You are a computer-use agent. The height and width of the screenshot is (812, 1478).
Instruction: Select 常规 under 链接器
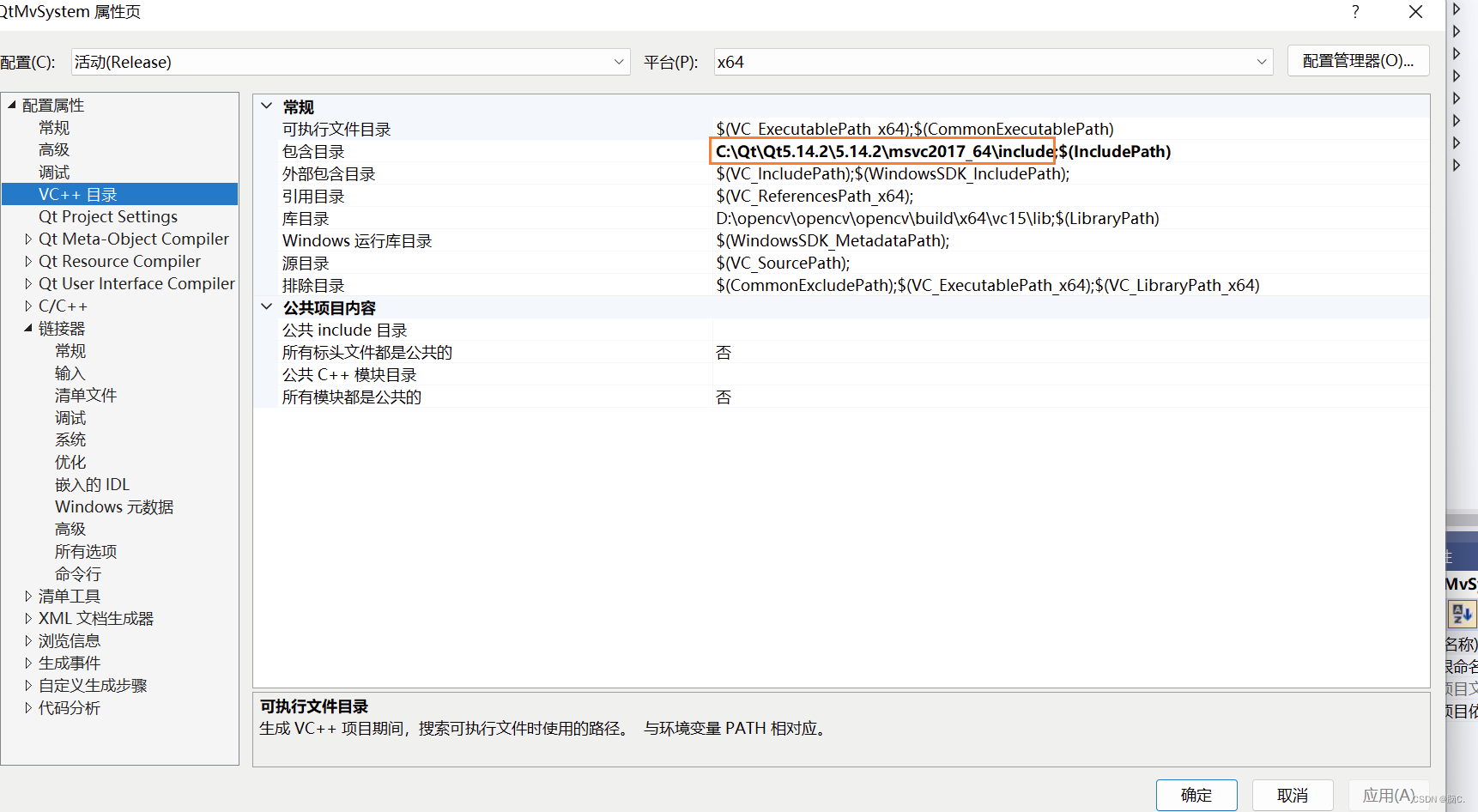pyautogui.click(x=70, y=350)
